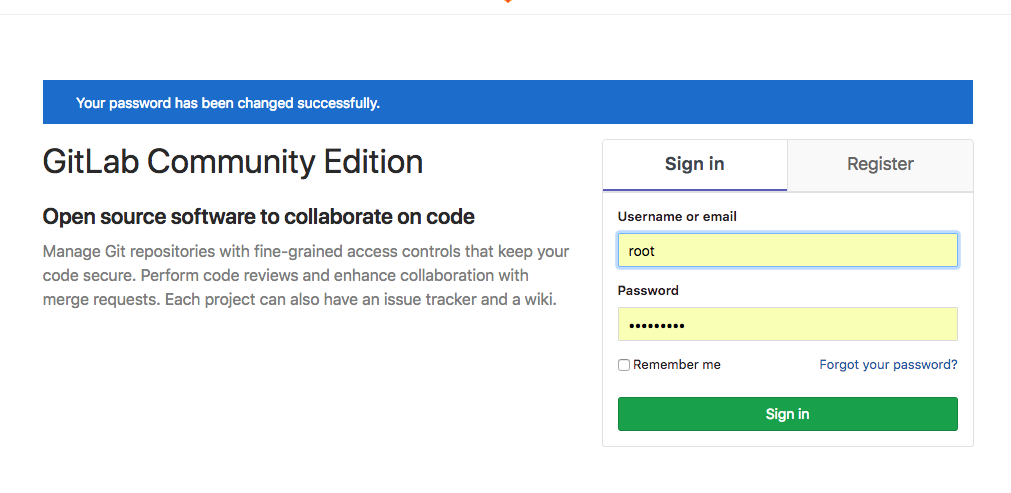
Task: Click the 'root' text in username field
Action: coord(641,251)
